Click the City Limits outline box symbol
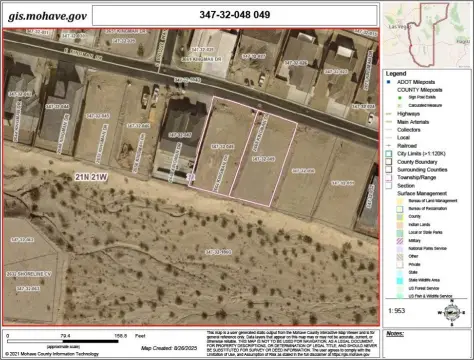This screenshot has width=474, height=360. (388, 154)
